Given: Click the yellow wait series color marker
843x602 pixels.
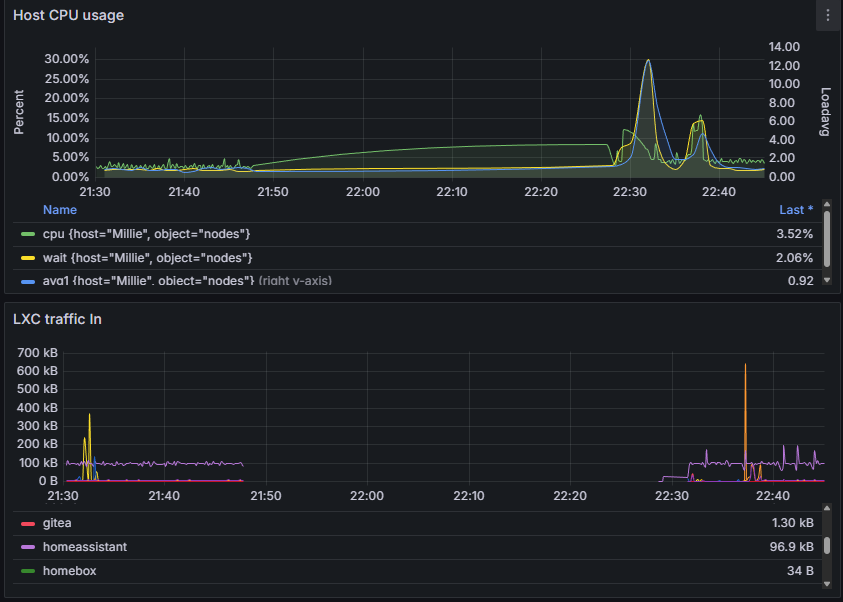Looking at the screenshot, I should coord(28,258).
